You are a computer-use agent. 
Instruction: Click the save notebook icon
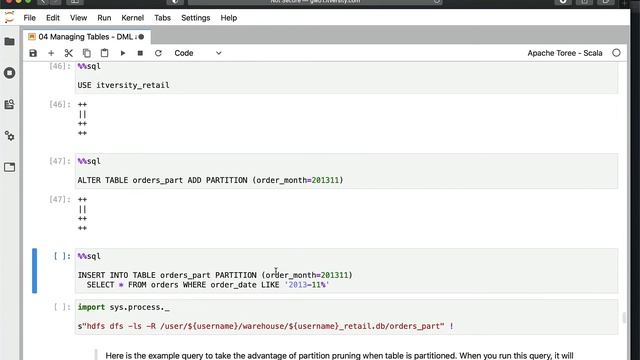click(33, 53)
